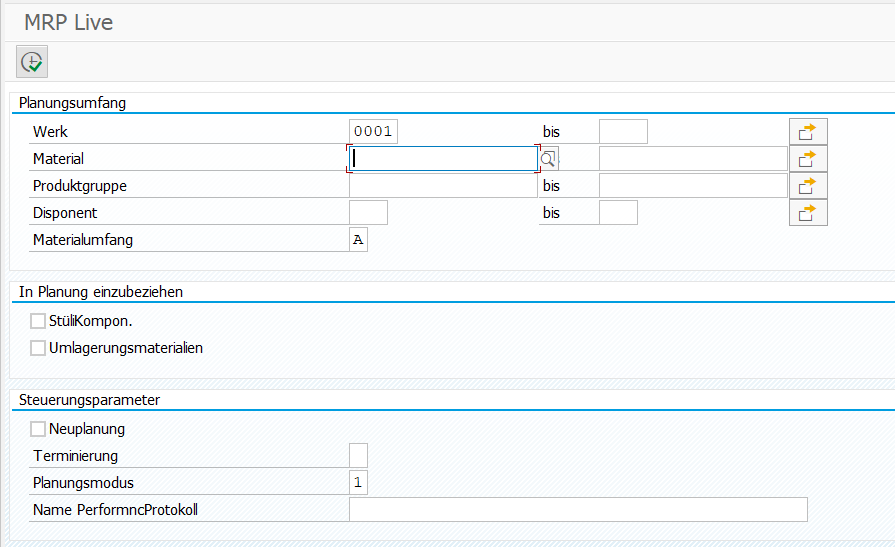
Task: Open the Material search help icon
Action: [x=548, y=159]
